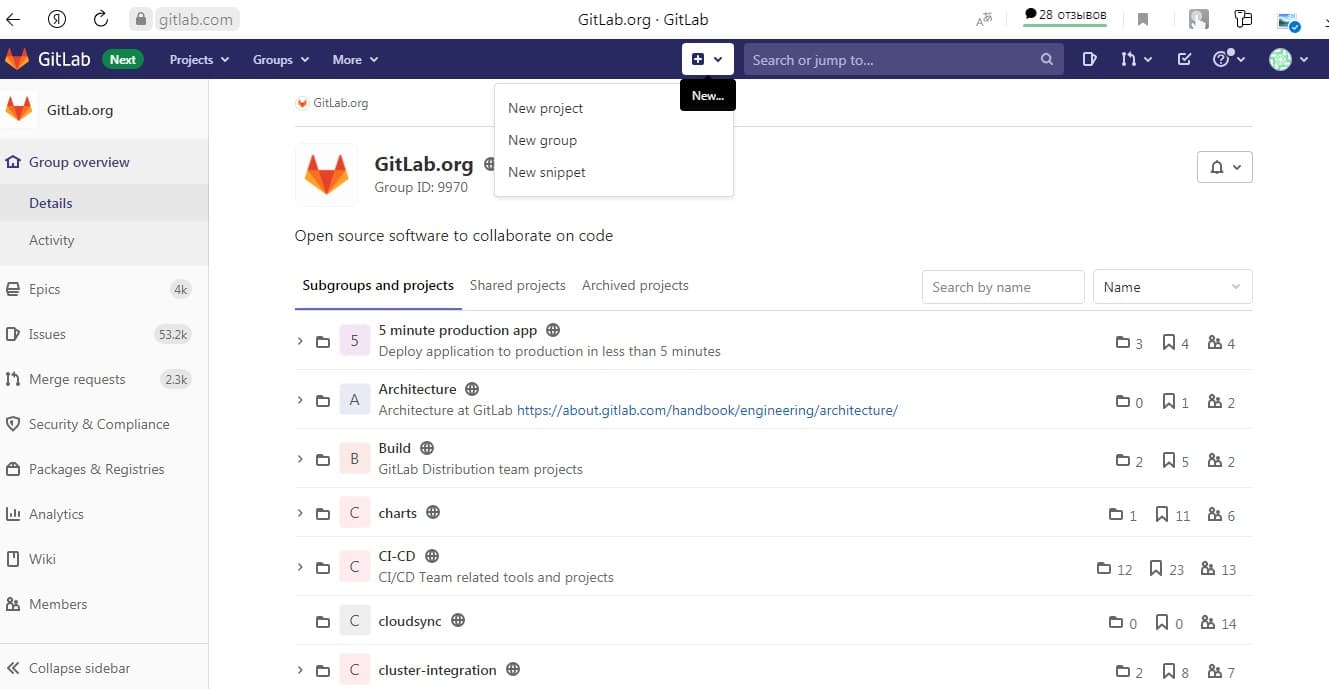Expand the Architecture subgroup
1329x689 pixels.
click(x=300, y=401)
